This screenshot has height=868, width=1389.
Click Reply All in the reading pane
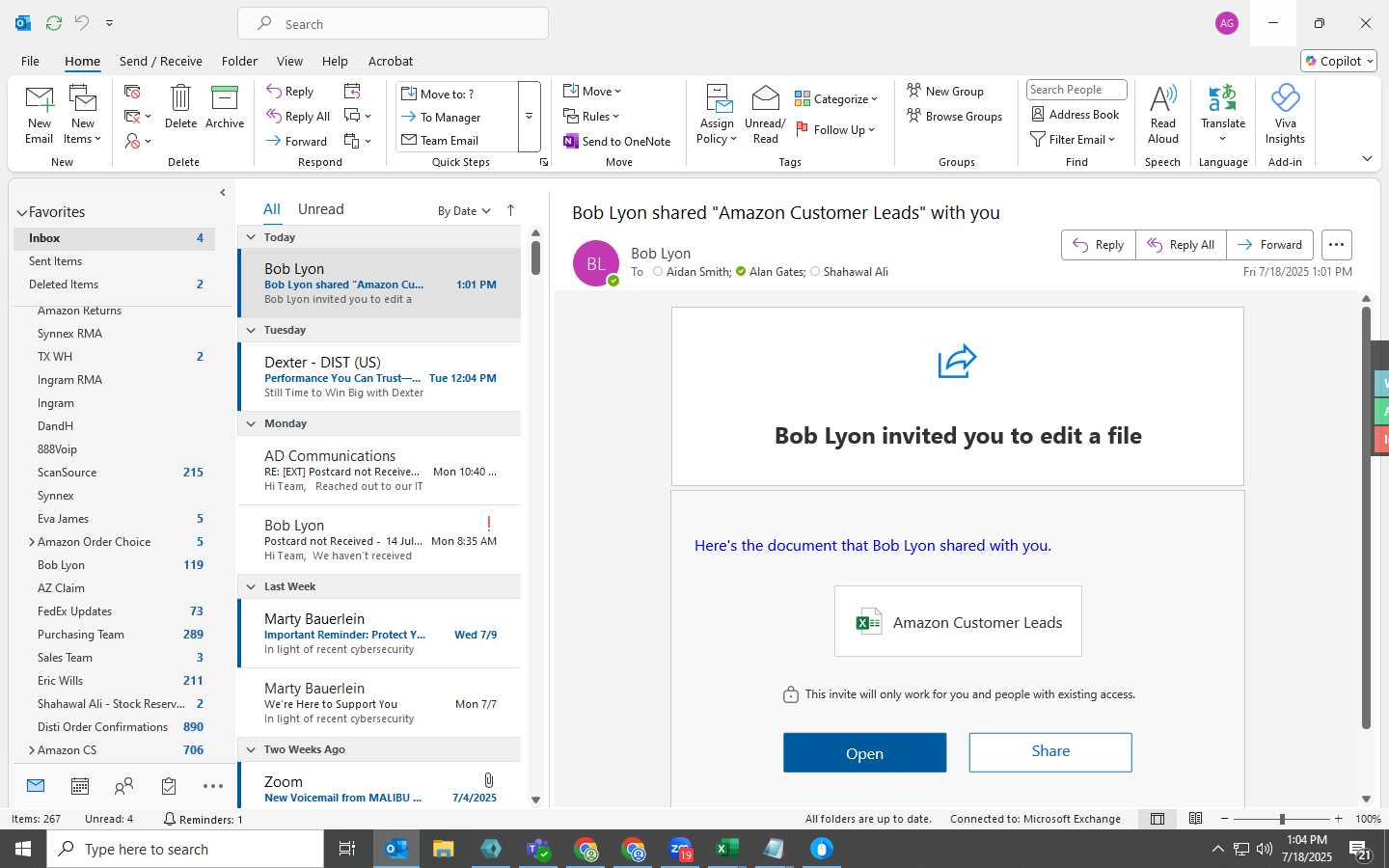(1181, 245)
